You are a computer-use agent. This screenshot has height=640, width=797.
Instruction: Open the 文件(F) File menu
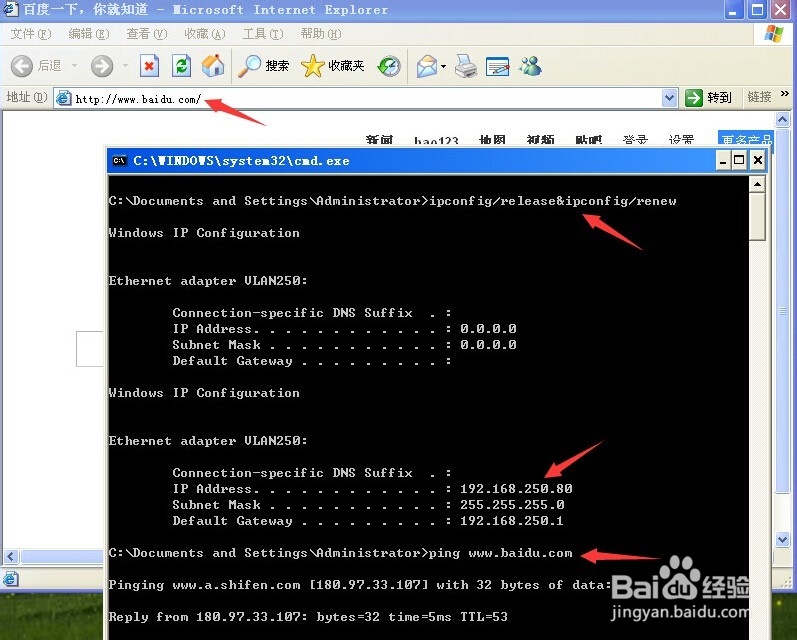click(30, 34)
